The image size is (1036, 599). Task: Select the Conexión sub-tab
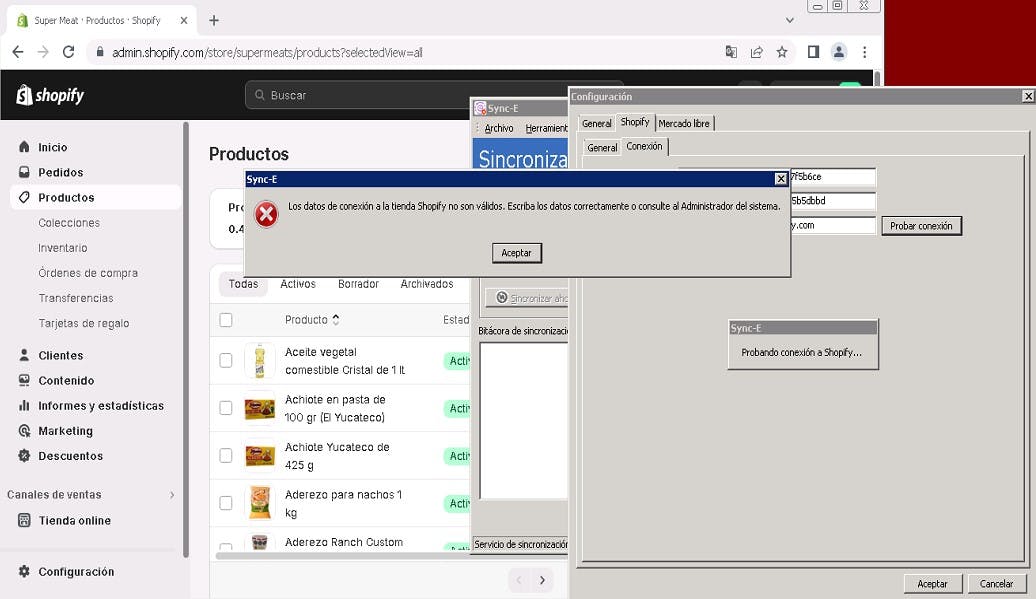click(x=644, y=146)
